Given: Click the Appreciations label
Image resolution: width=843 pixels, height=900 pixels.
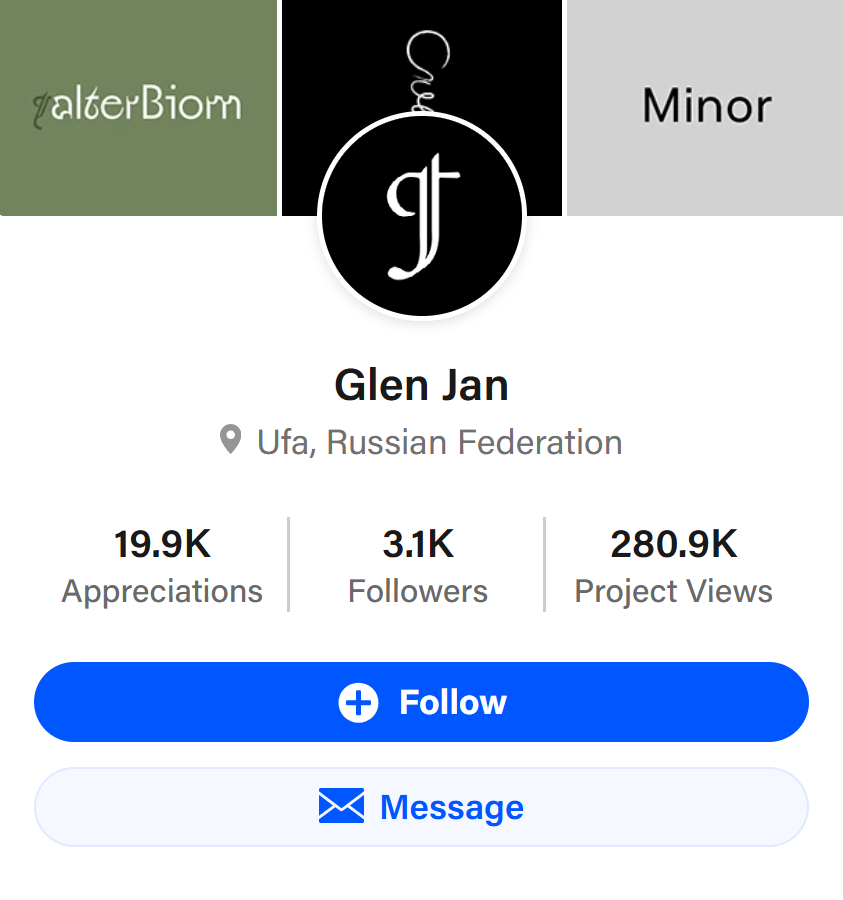Looking at the screenshot, I should (x=162, y=591).
